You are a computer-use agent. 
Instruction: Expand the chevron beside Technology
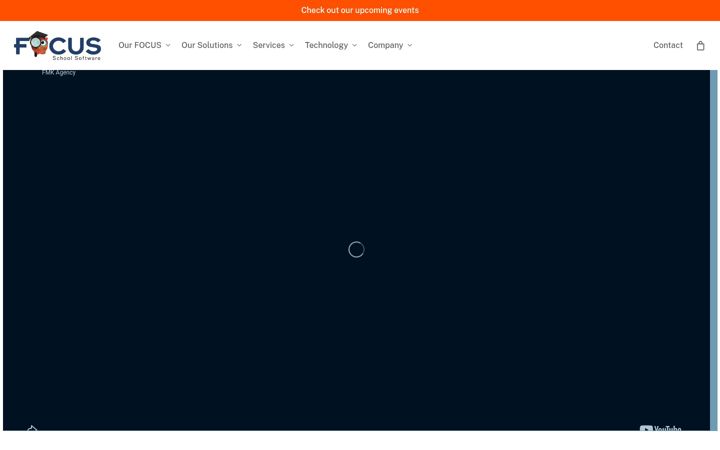coord(354,45)
